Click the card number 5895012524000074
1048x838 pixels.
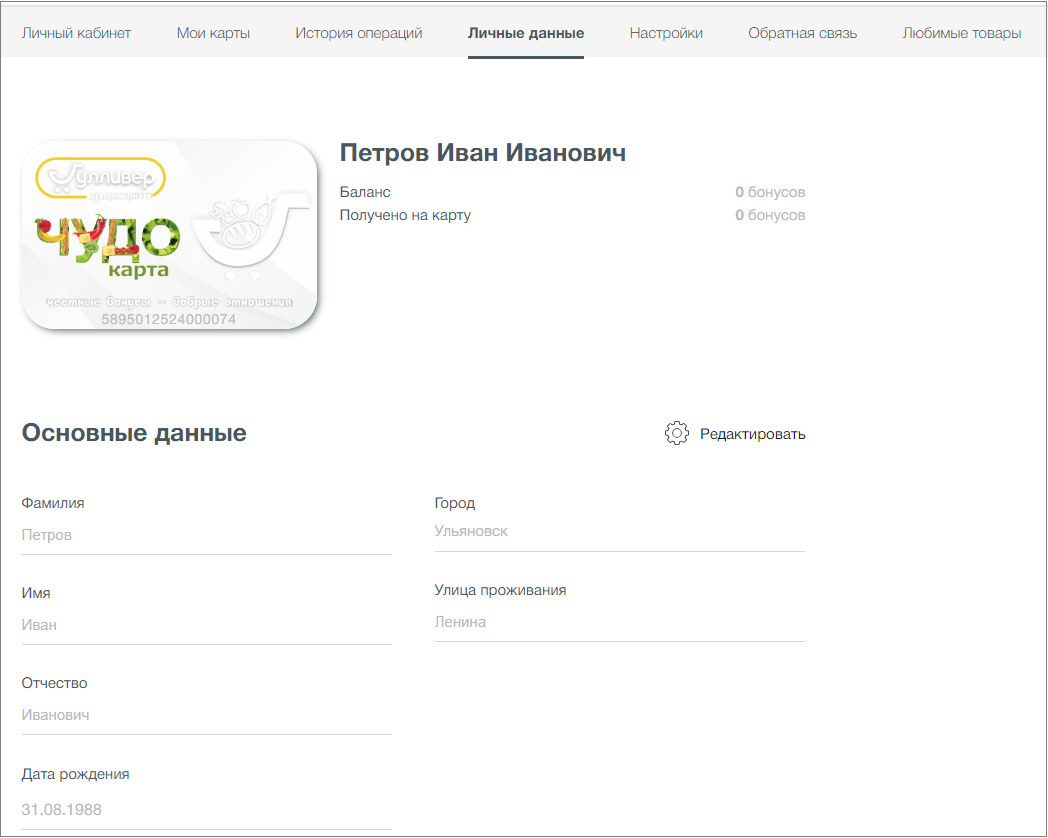(x=168, y=319)
